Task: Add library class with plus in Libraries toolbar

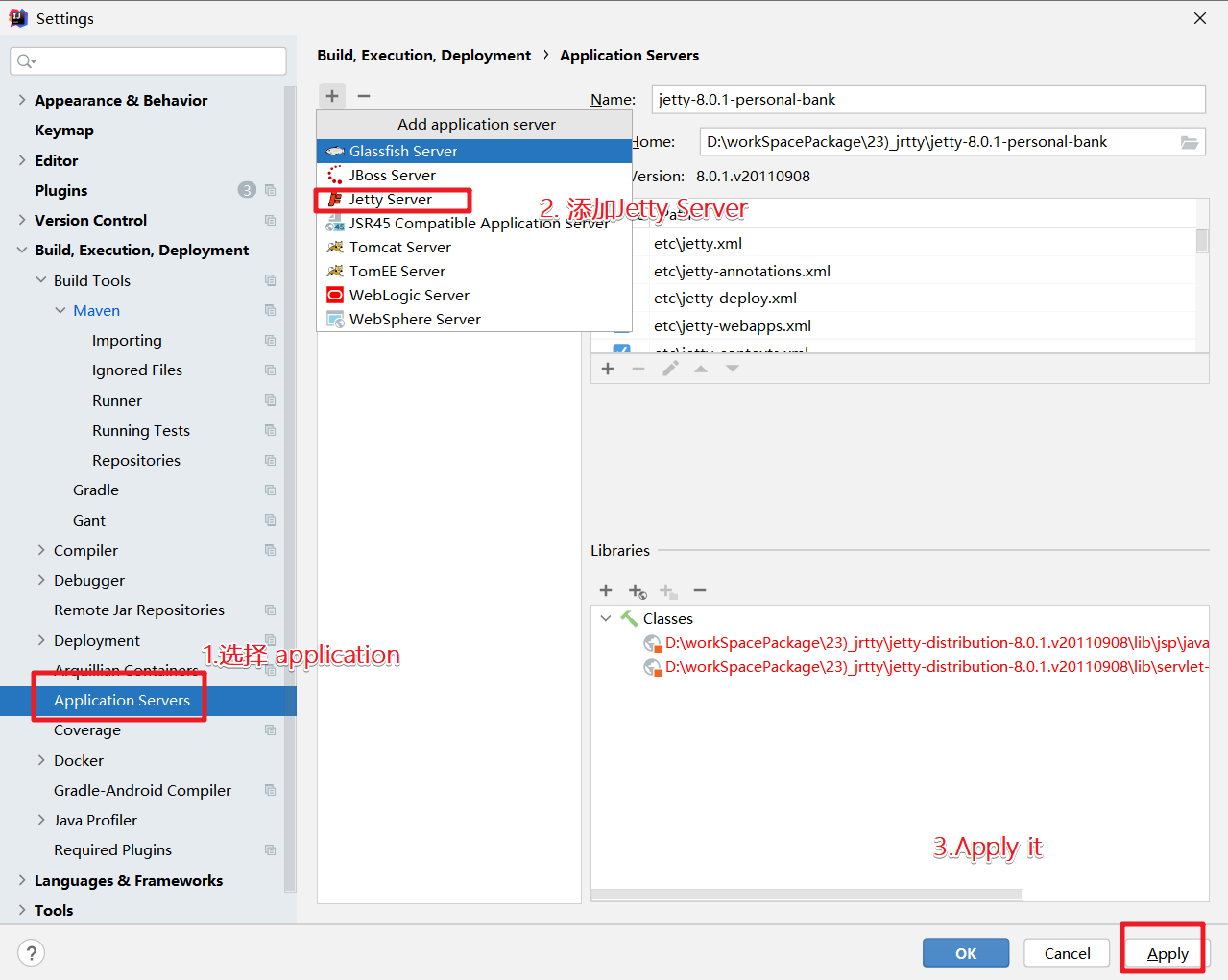Action: click(606, 590)
